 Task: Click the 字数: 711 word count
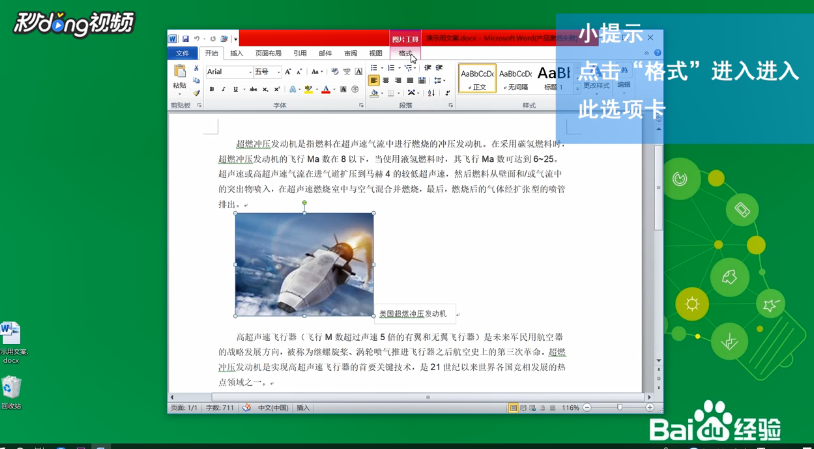click(x=220, y=408)
